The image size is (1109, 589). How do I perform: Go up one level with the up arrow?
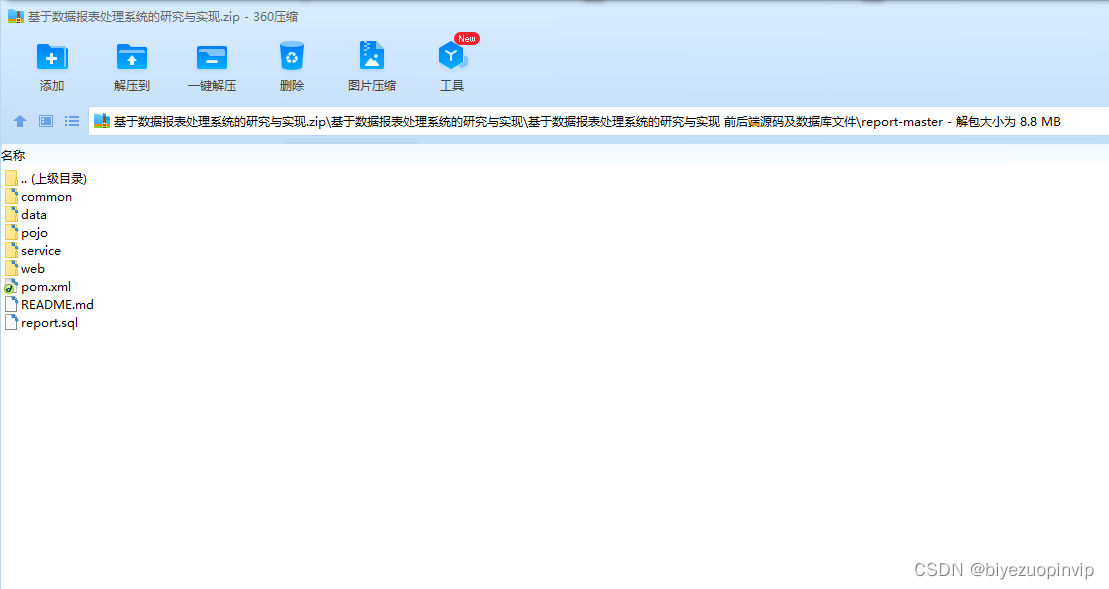20,121
